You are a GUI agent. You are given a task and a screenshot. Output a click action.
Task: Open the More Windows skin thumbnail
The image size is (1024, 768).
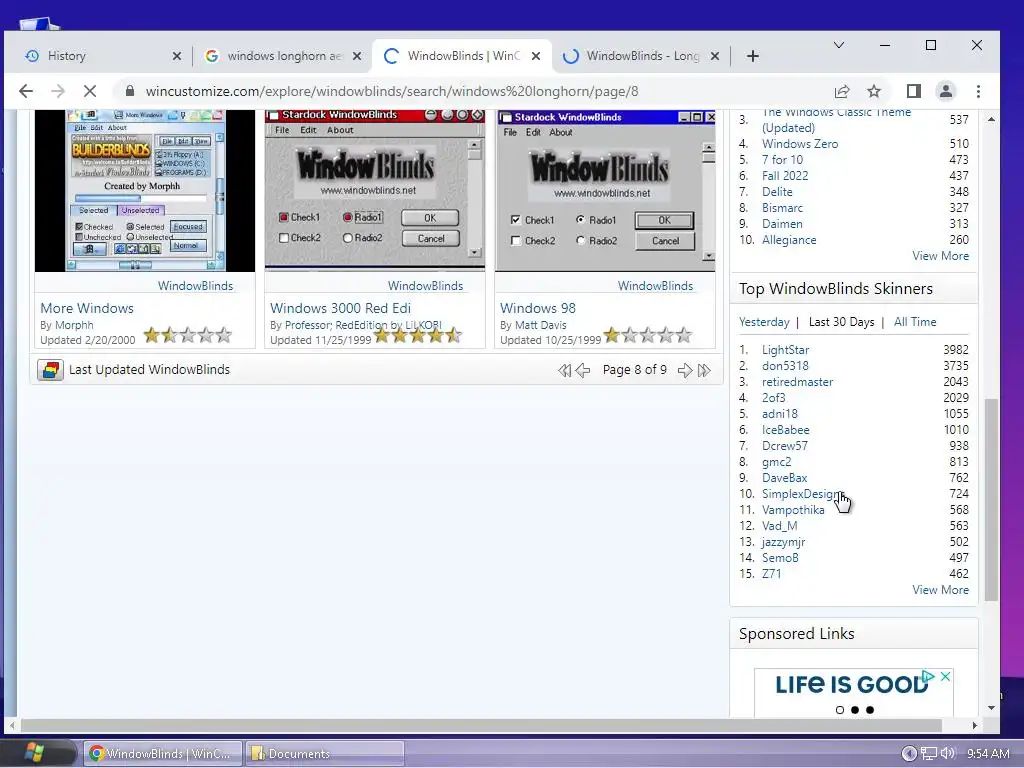tap(145, 190)
